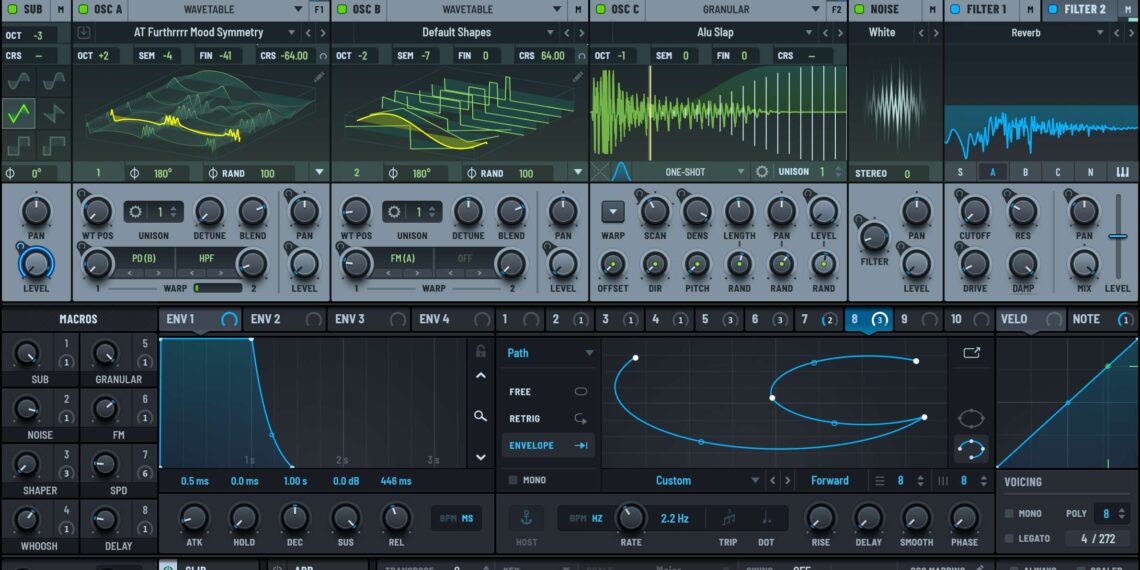Click the pencil edit icon on OSC A wavetable
Screen dimensions: 1140x570
(x=319, y=77)
